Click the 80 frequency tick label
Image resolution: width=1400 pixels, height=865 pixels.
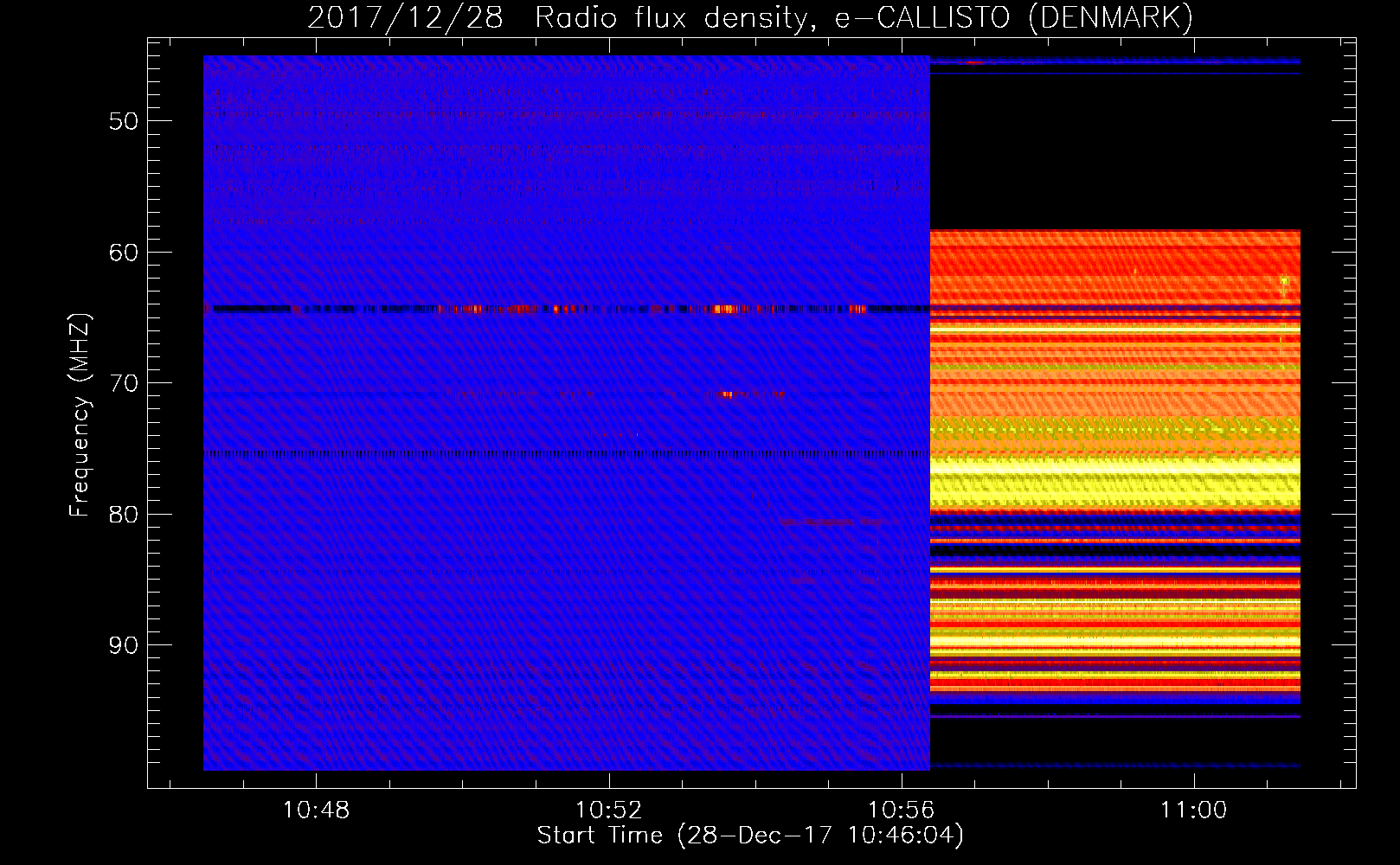124,515
